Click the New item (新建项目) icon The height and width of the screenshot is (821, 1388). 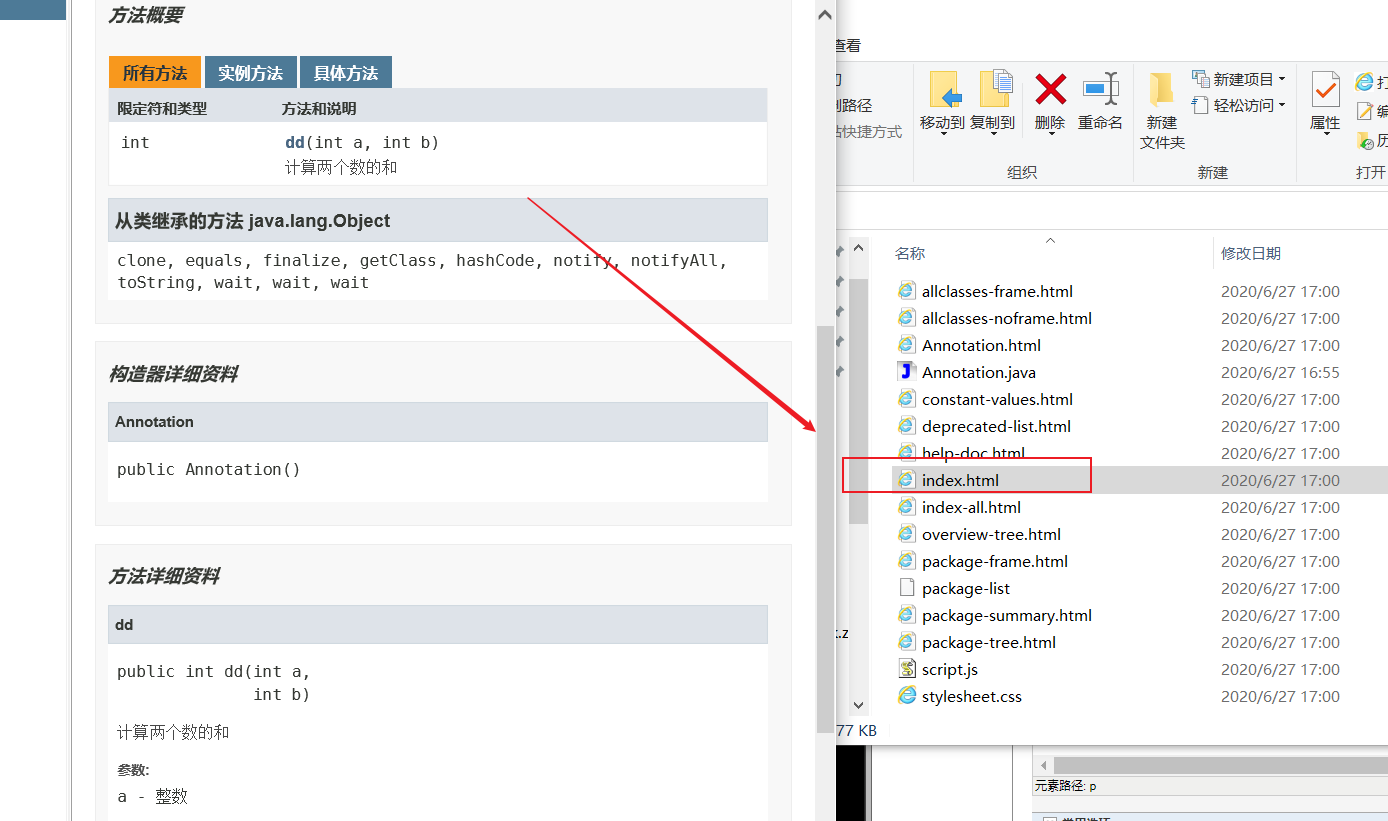point(1201,79)
